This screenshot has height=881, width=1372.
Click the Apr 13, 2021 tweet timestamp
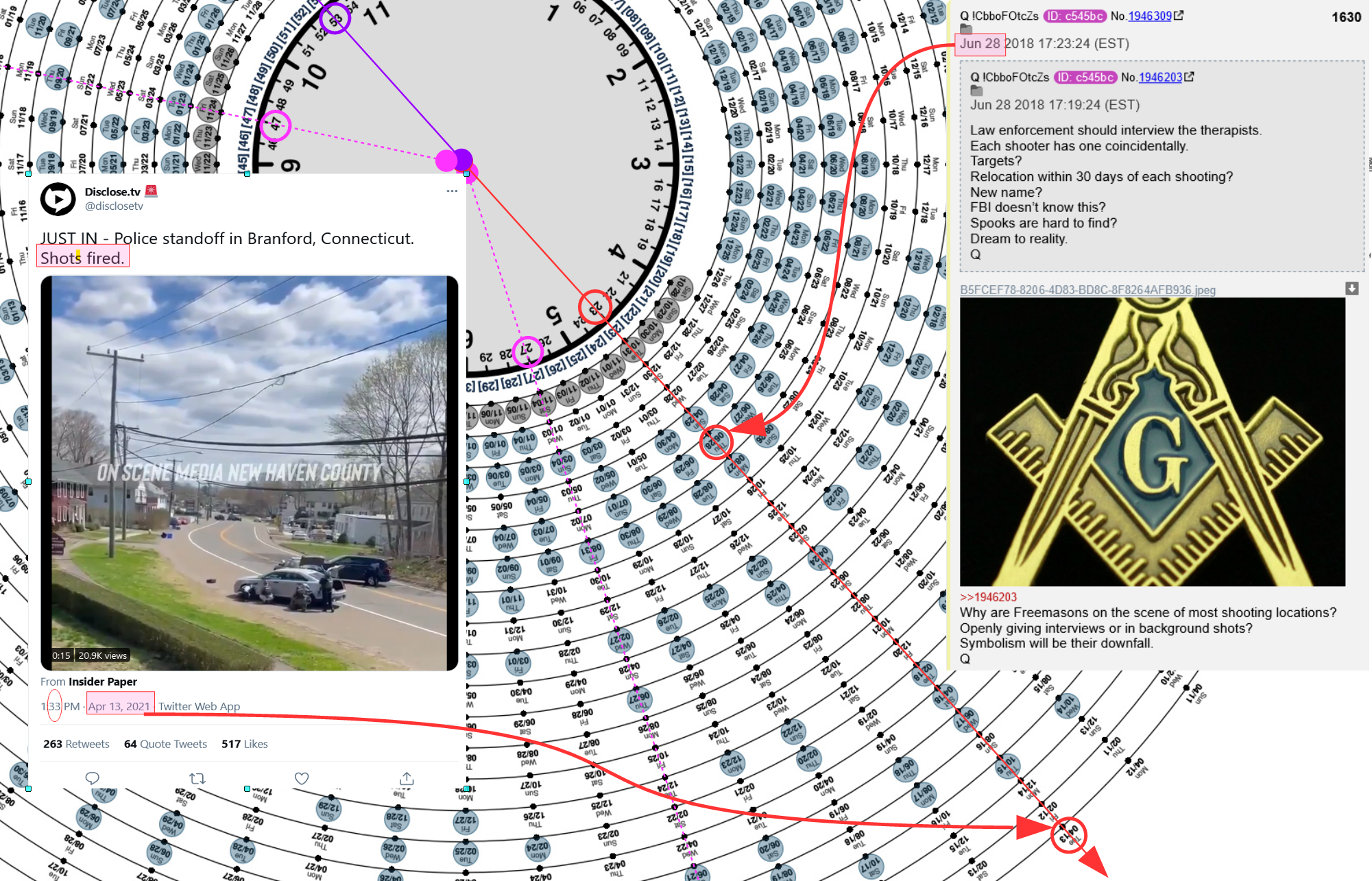click(x=119, y=706)
